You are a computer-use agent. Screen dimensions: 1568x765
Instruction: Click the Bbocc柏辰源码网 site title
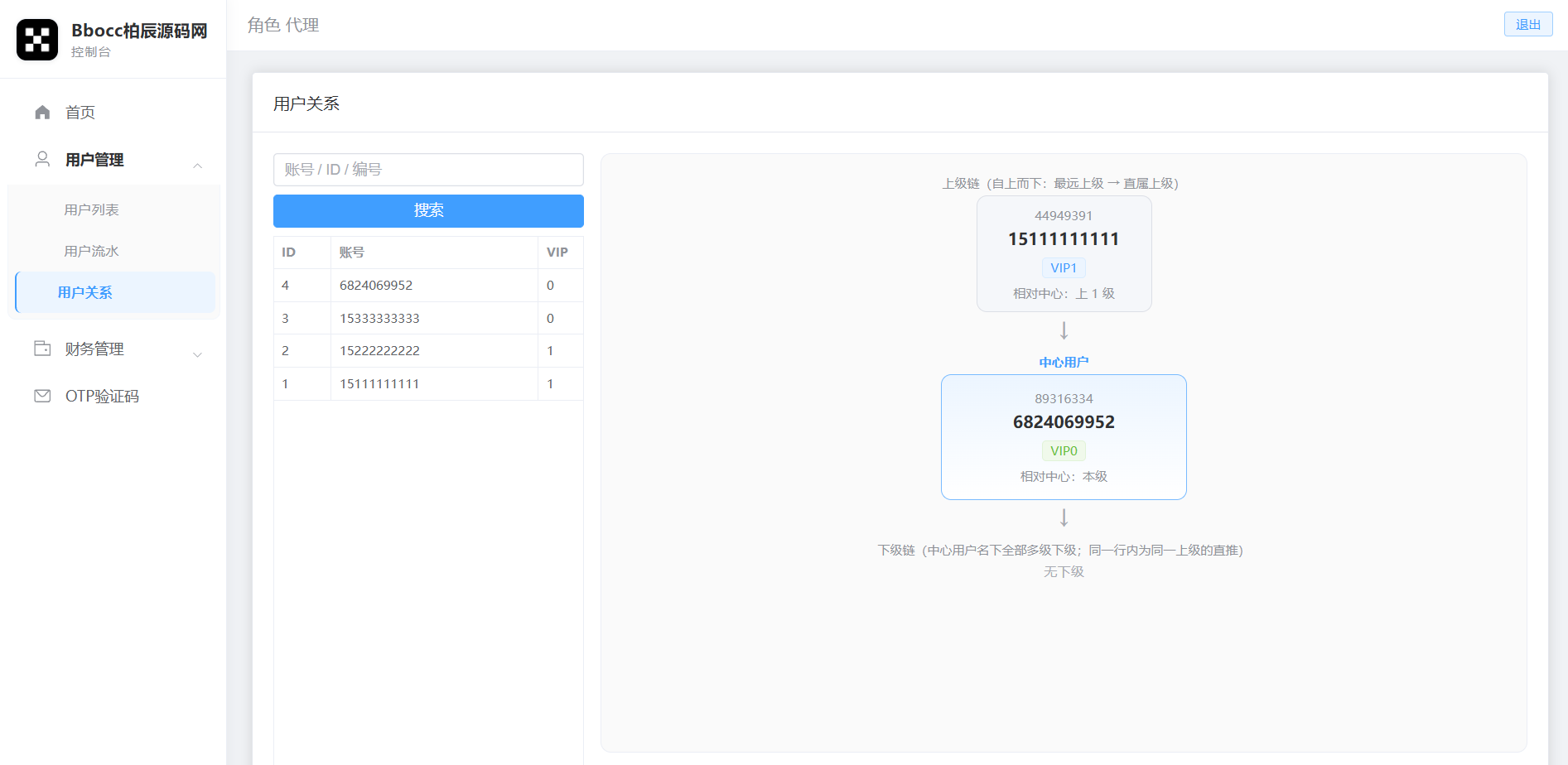pyautogui.click(x=139, y=31)
